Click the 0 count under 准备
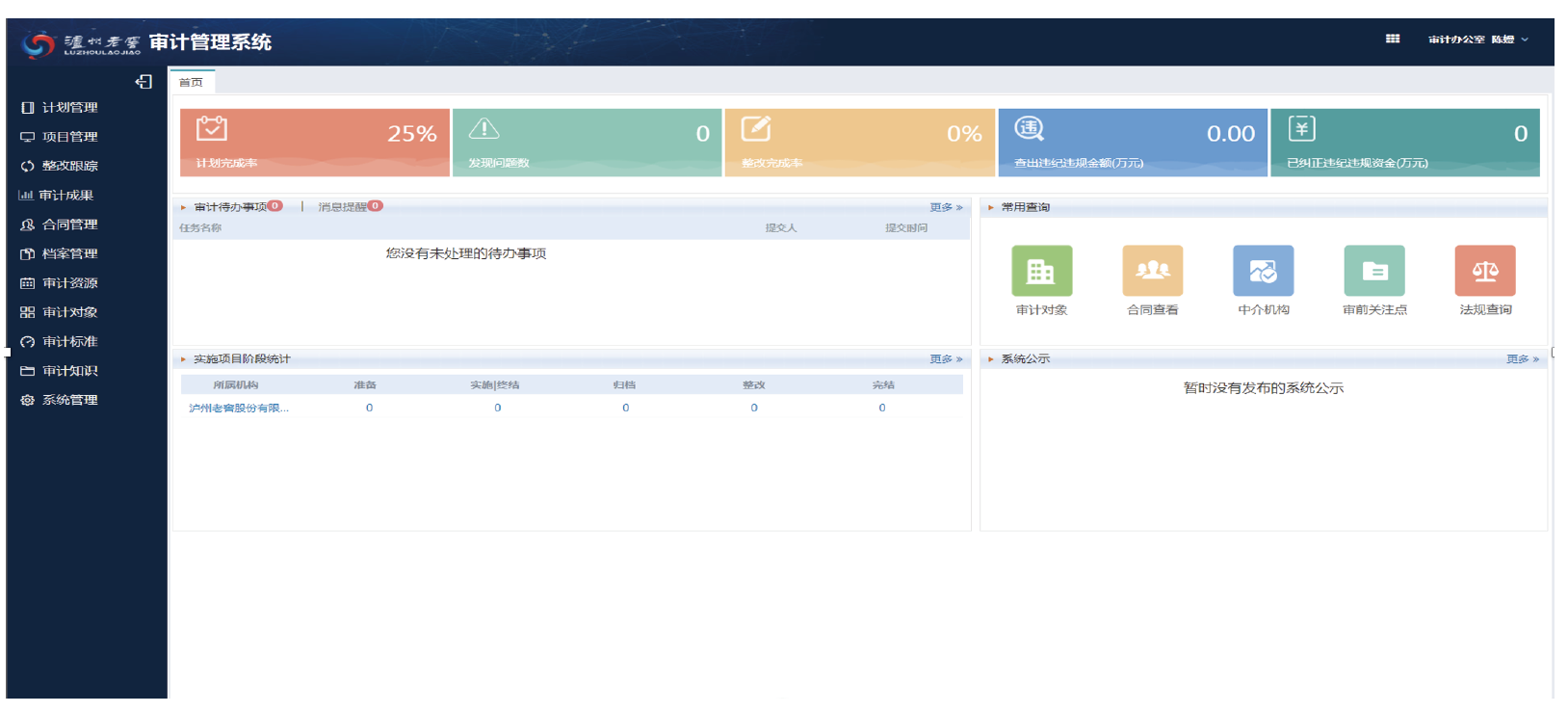The width and height of the screenshot is (1568, 713). [369, 409]
